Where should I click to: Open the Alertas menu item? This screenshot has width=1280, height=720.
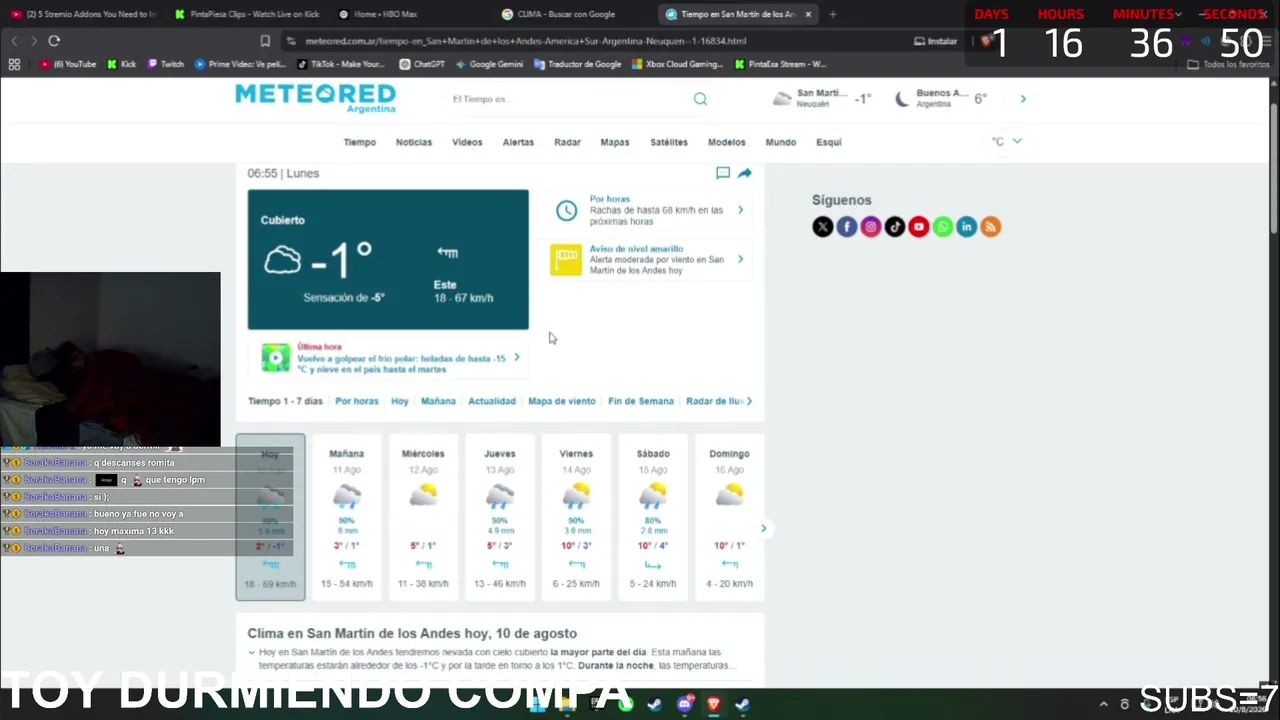(x=518, y=142)
